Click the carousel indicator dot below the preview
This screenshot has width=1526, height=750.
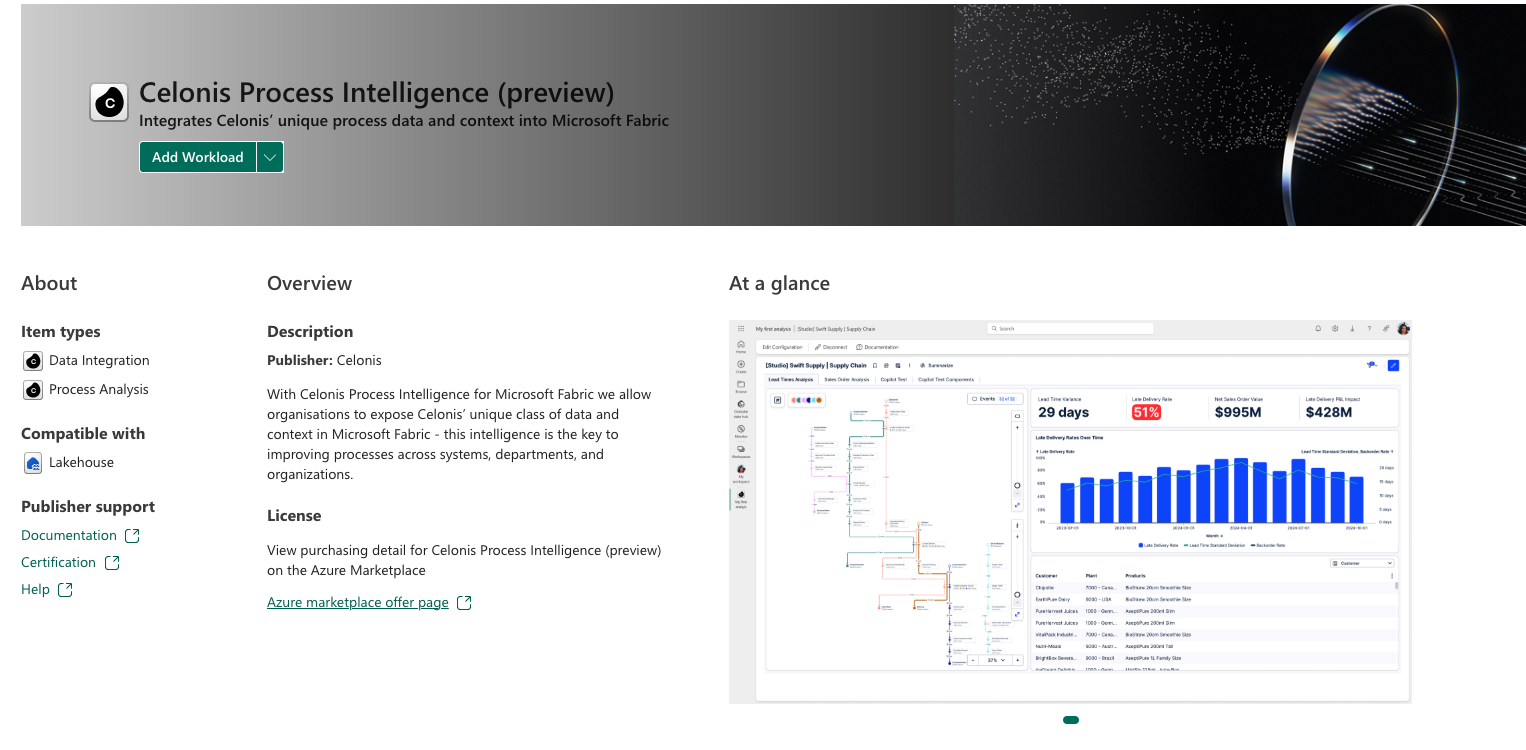1071,720
